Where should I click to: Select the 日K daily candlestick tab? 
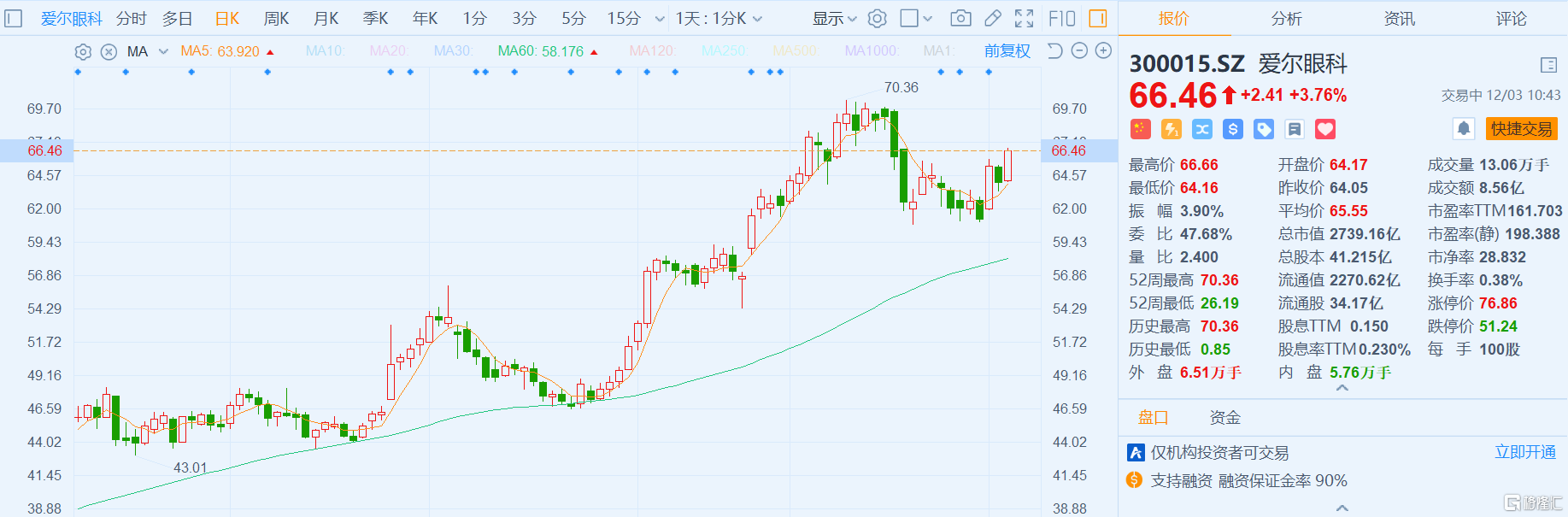pos(227,18)
